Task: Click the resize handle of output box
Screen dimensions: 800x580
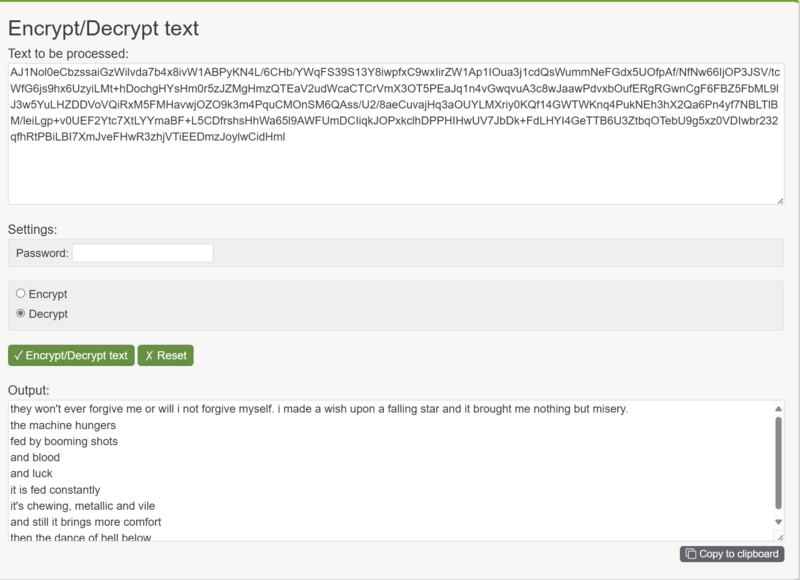Action: [x=779, y=537]
